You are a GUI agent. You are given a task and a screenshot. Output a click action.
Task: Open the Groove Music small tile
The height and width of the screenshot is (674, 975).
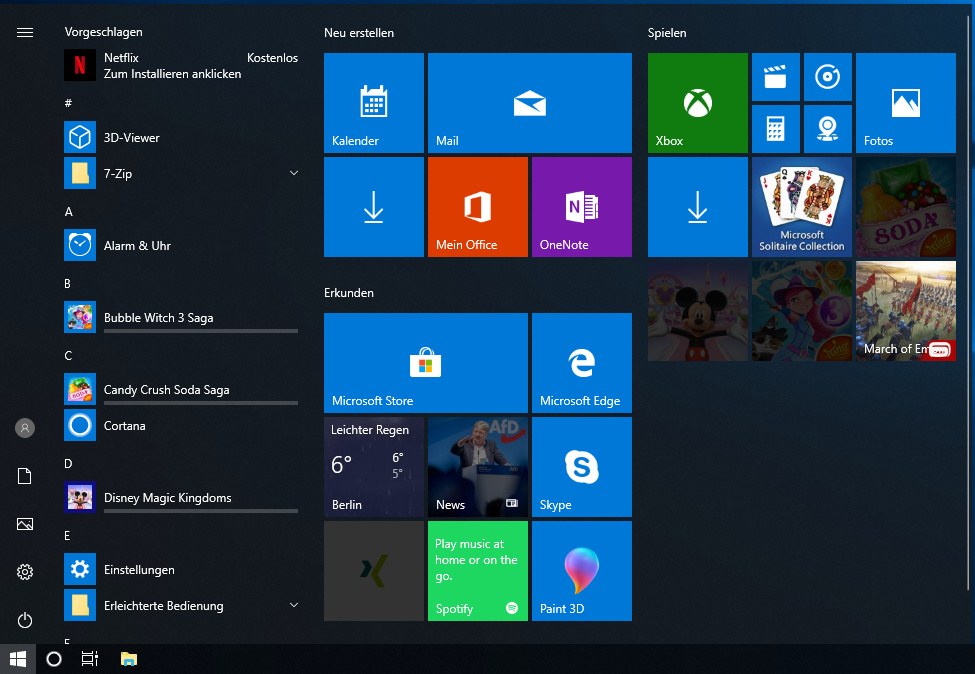(828, 77)
